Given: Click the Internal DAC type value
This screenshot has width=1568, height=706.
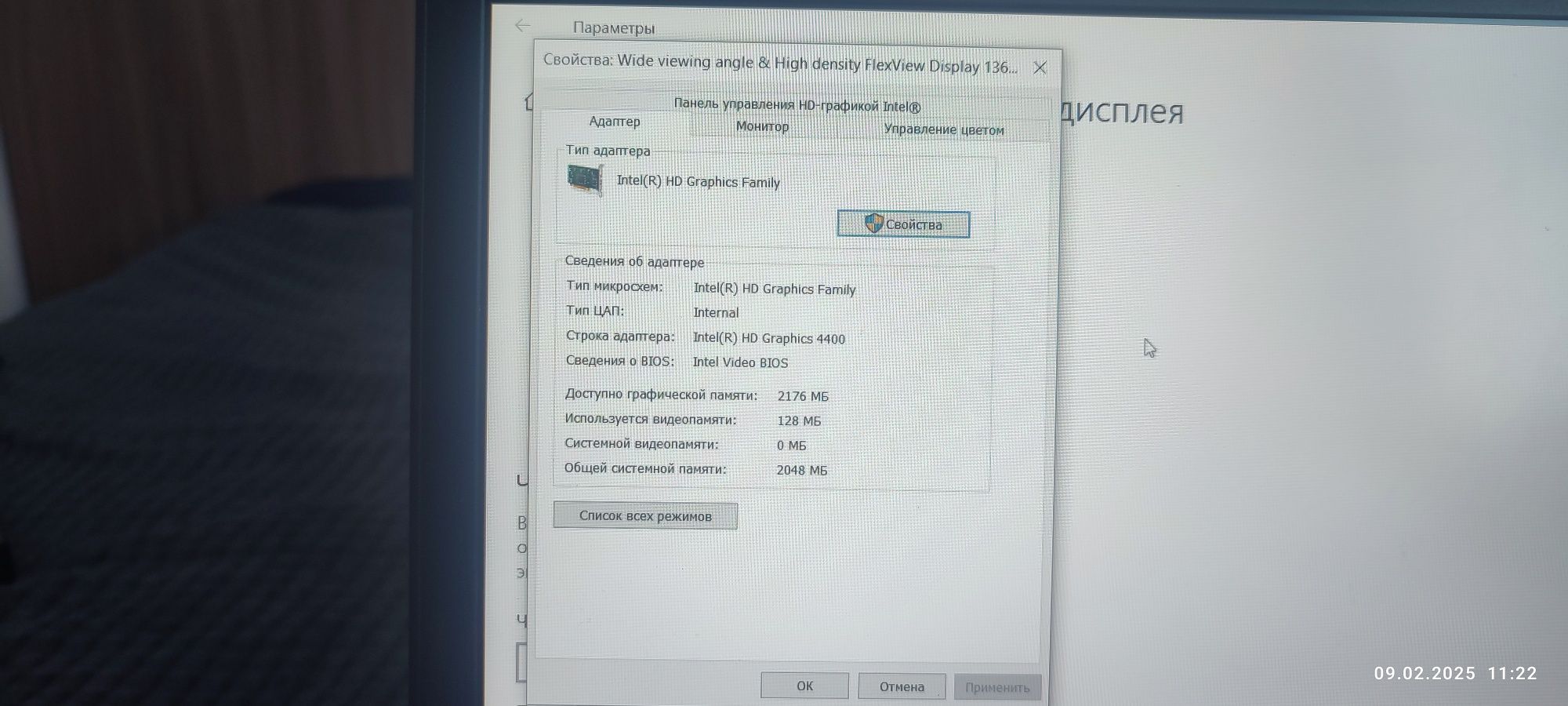Looking at the screenshot, I should click(716, 312).
